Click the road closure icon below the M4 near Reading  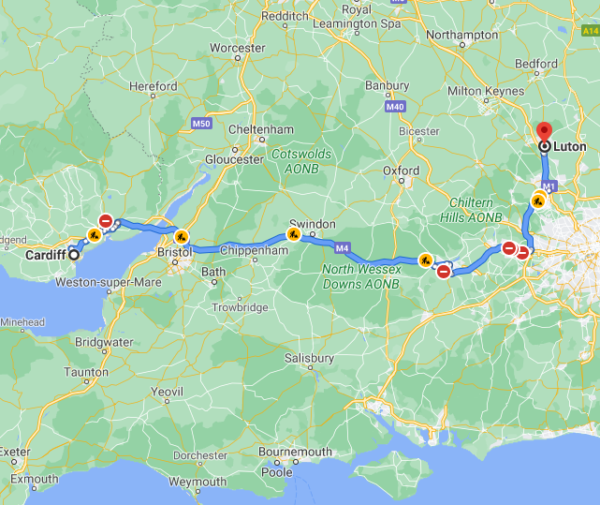pyautogui.click(x=443, y=272)
